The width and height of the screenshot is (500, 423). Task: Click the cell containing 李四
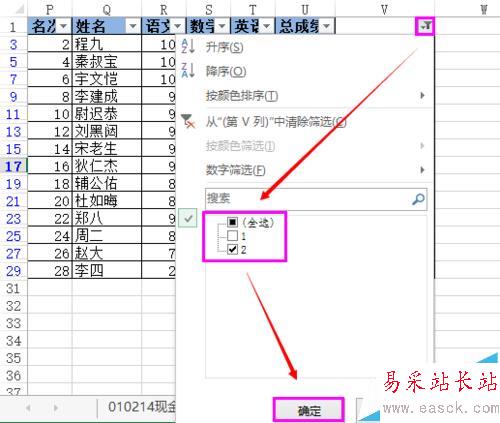pos(107,271)
